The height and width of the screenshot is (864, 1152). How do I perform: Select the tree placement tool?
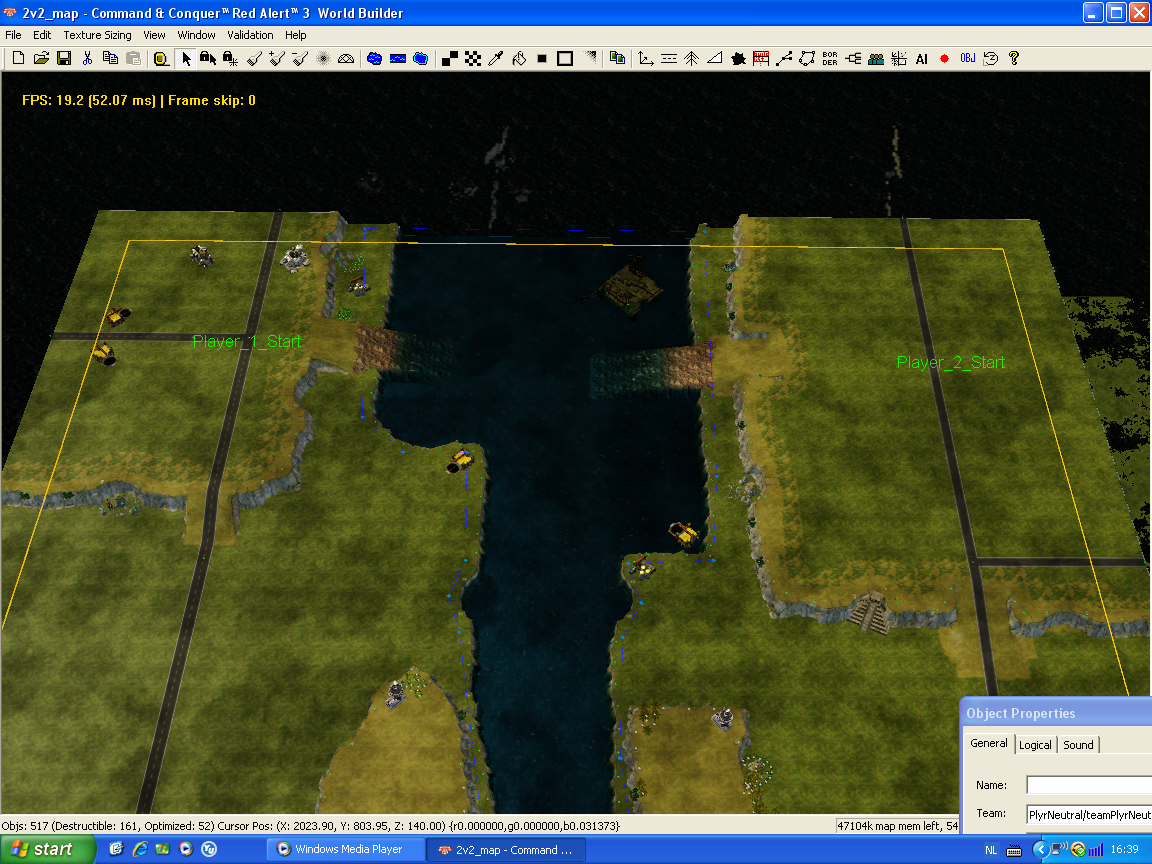click(x=691, y=58)
